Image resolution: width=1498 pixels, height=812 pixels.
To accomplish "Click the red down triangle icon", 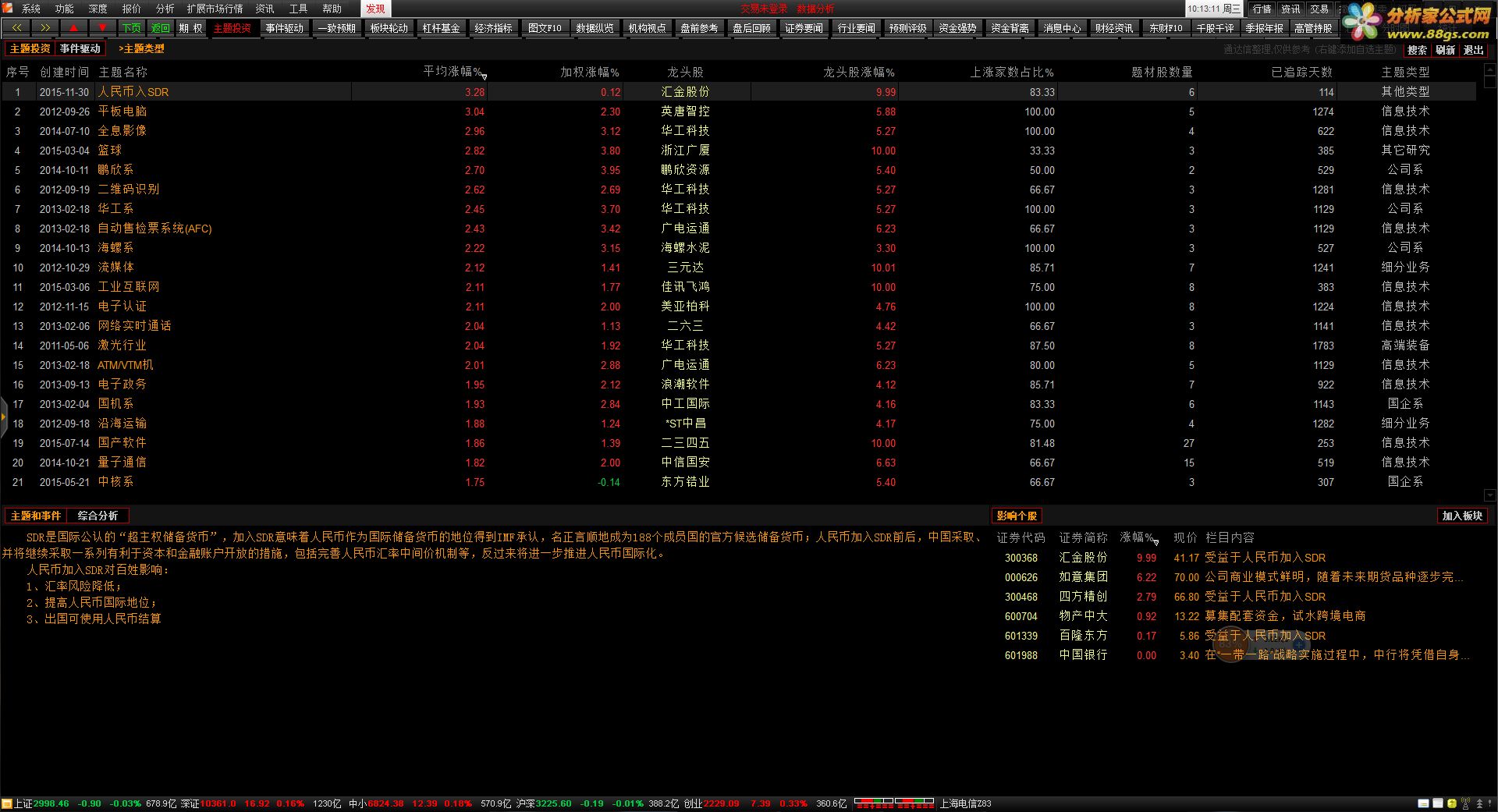I will point(102,28).
